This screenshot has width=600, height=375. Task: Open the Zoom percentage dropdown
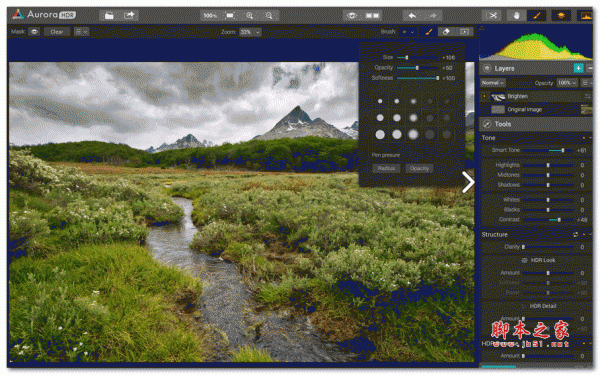pos(250,32)
